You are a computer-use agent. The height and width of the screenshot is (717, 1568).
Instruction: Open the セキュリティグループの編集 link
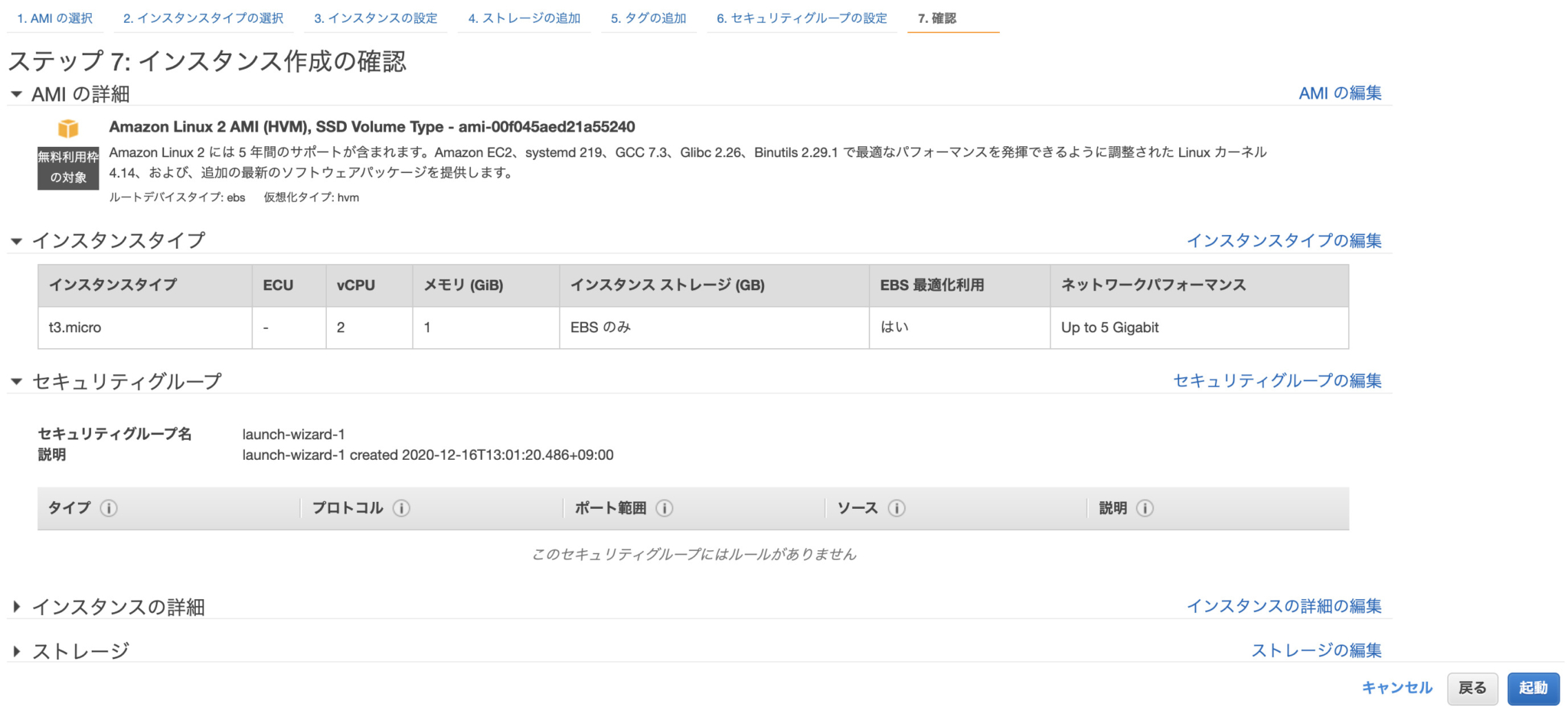[x=1277, y=380]
